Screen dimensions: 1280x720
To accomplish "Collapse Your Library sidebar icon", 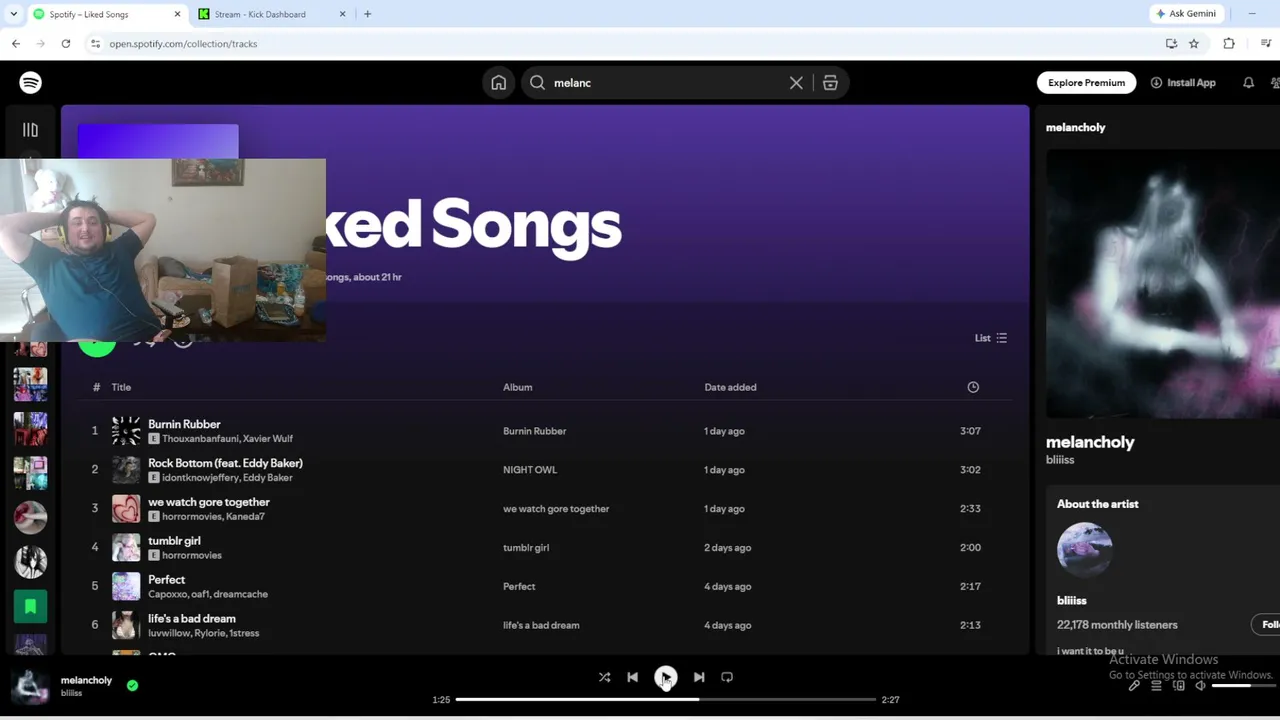I will point(30,130).
